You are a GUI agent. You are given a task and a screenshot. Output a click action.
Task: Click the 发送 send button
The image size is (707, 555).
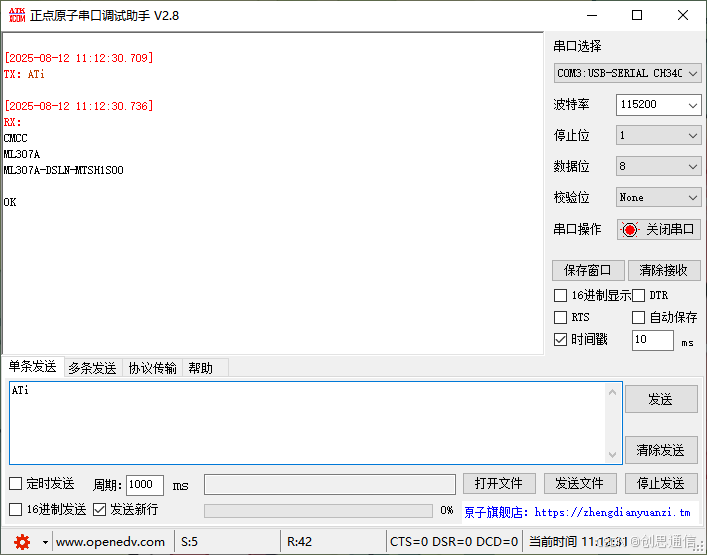click(x=661, y=399)
